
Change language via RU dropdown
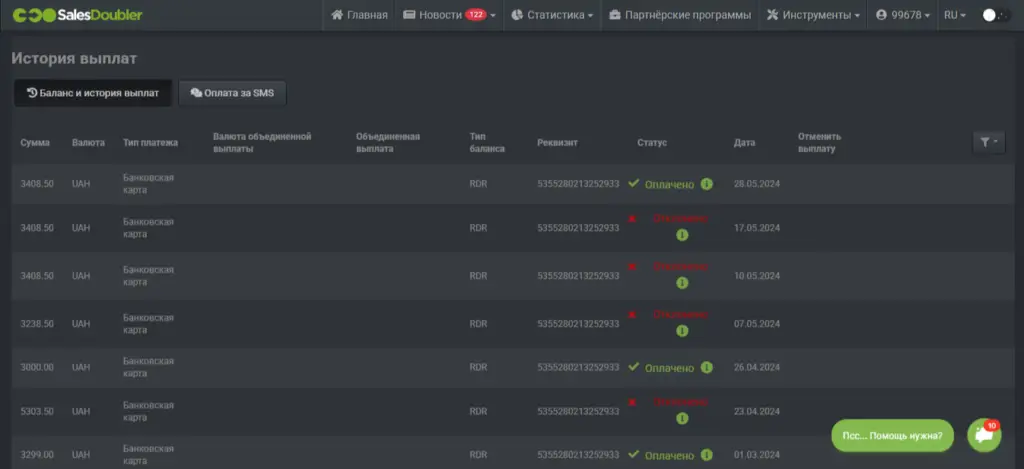point(955,15)
